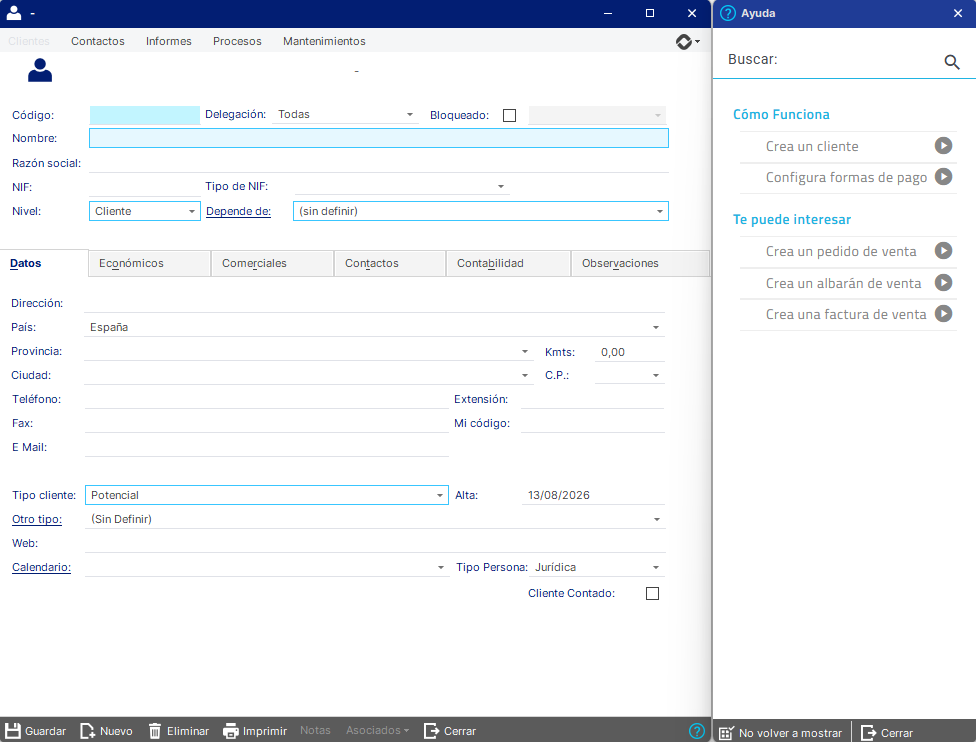Click the Código input field

144,115
